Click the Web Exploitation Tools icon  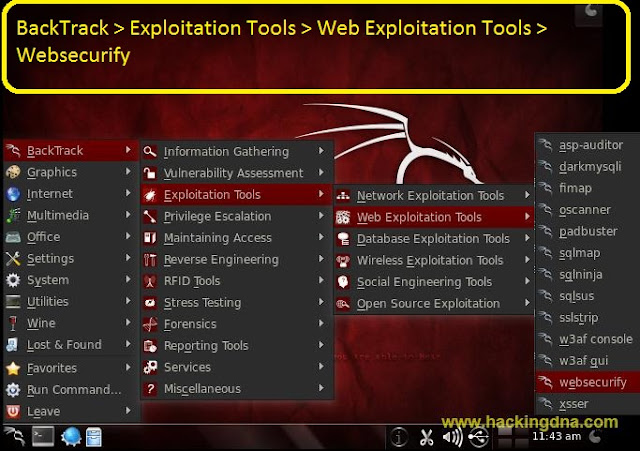click(x=343, y=218)
